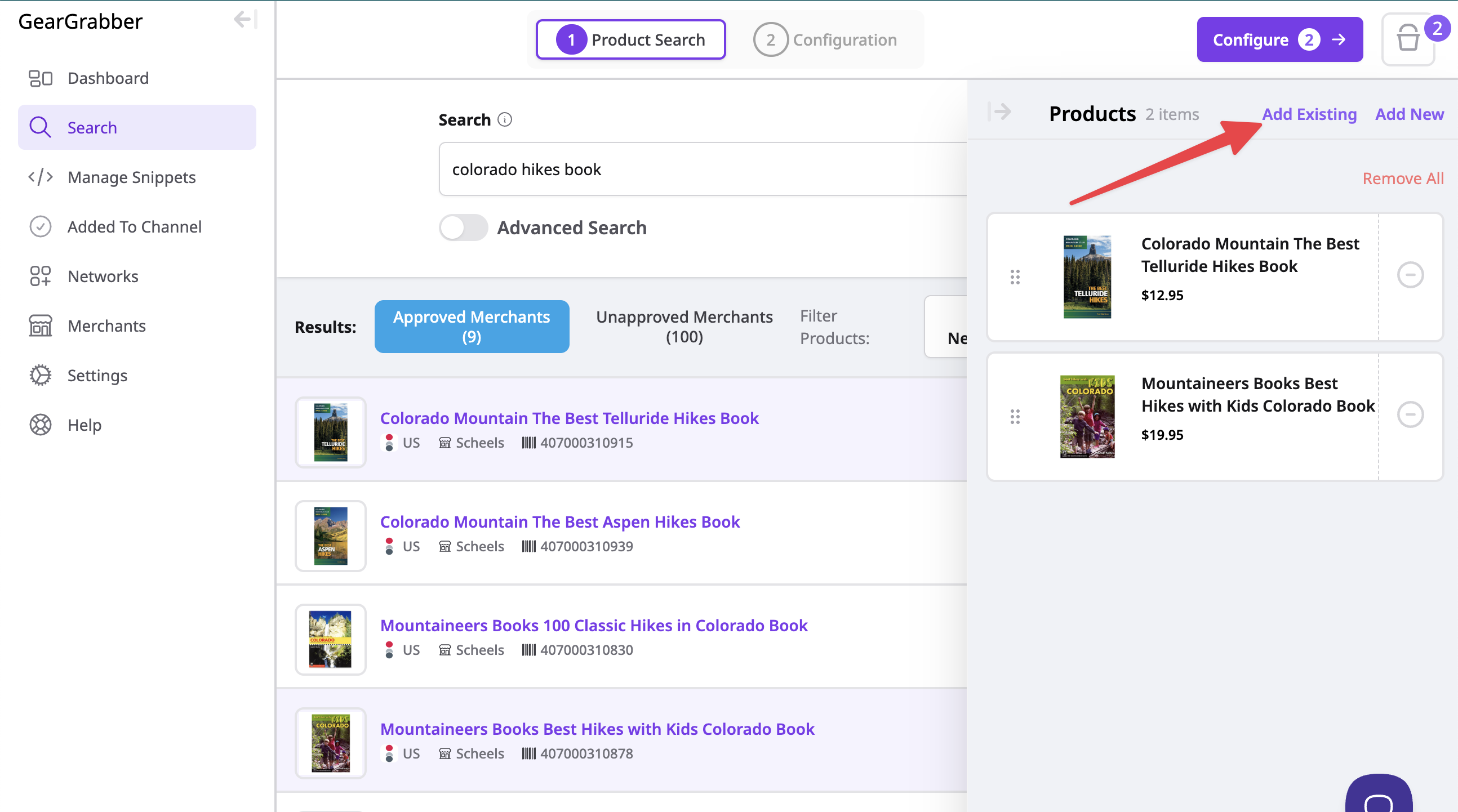Open the shopping basket icon

pyautogui.click(x=1408, y=39)
